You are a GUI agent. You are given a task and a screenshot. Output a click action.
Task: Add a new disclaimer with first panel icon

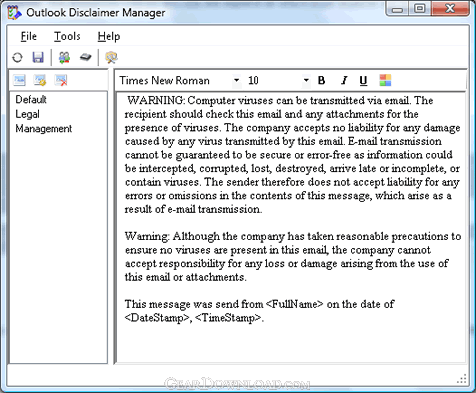[x=19, y=80]
